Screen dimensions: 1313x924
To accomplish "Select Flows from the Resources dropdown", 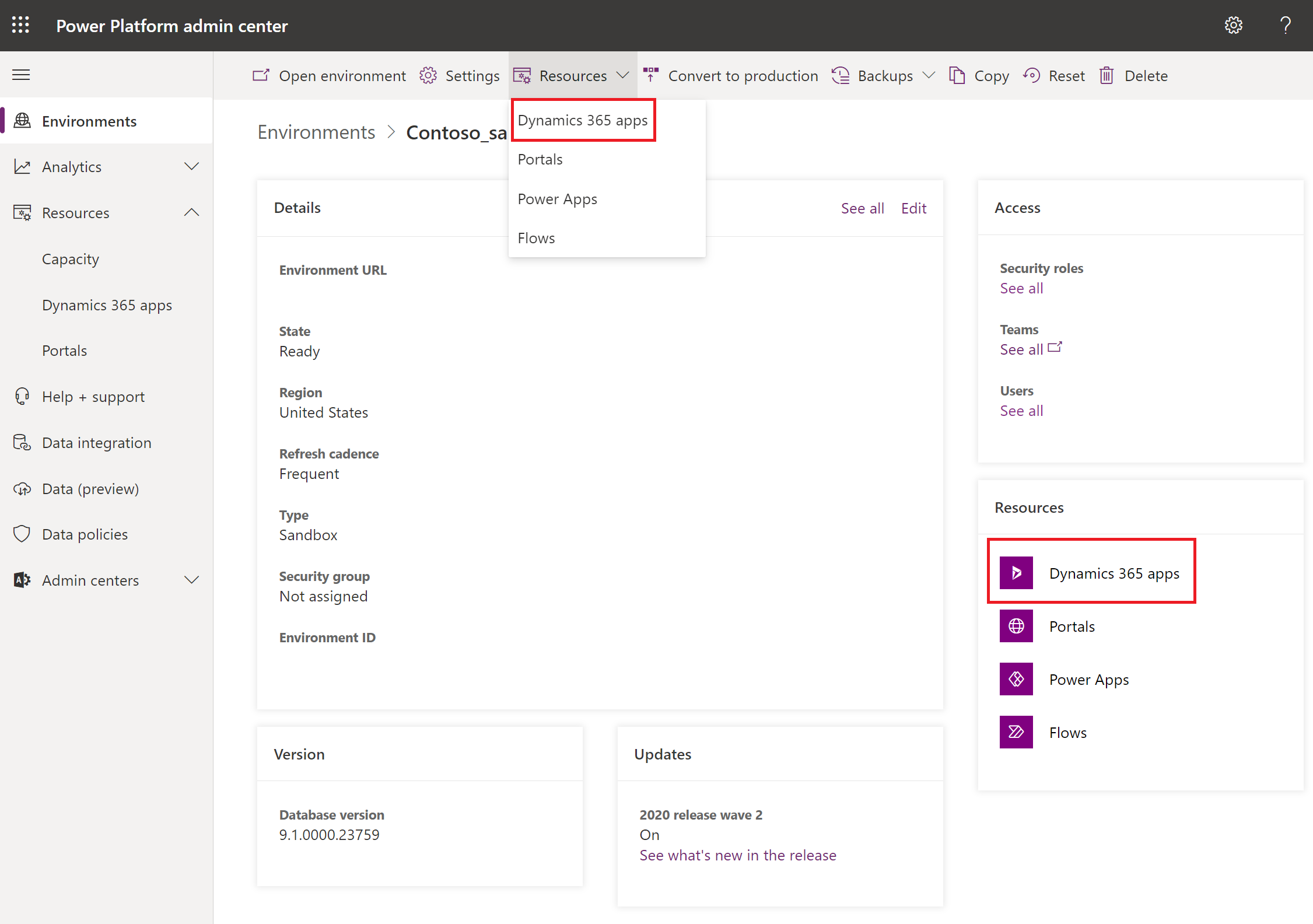I will click(x=536, y=237).
